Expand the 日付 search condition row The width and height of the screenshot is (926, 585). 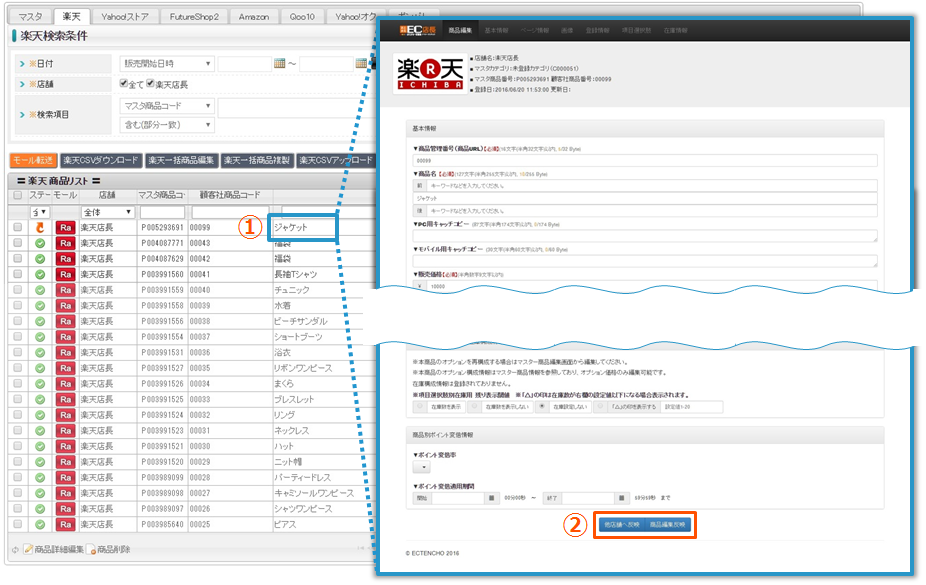pos(22,63)
